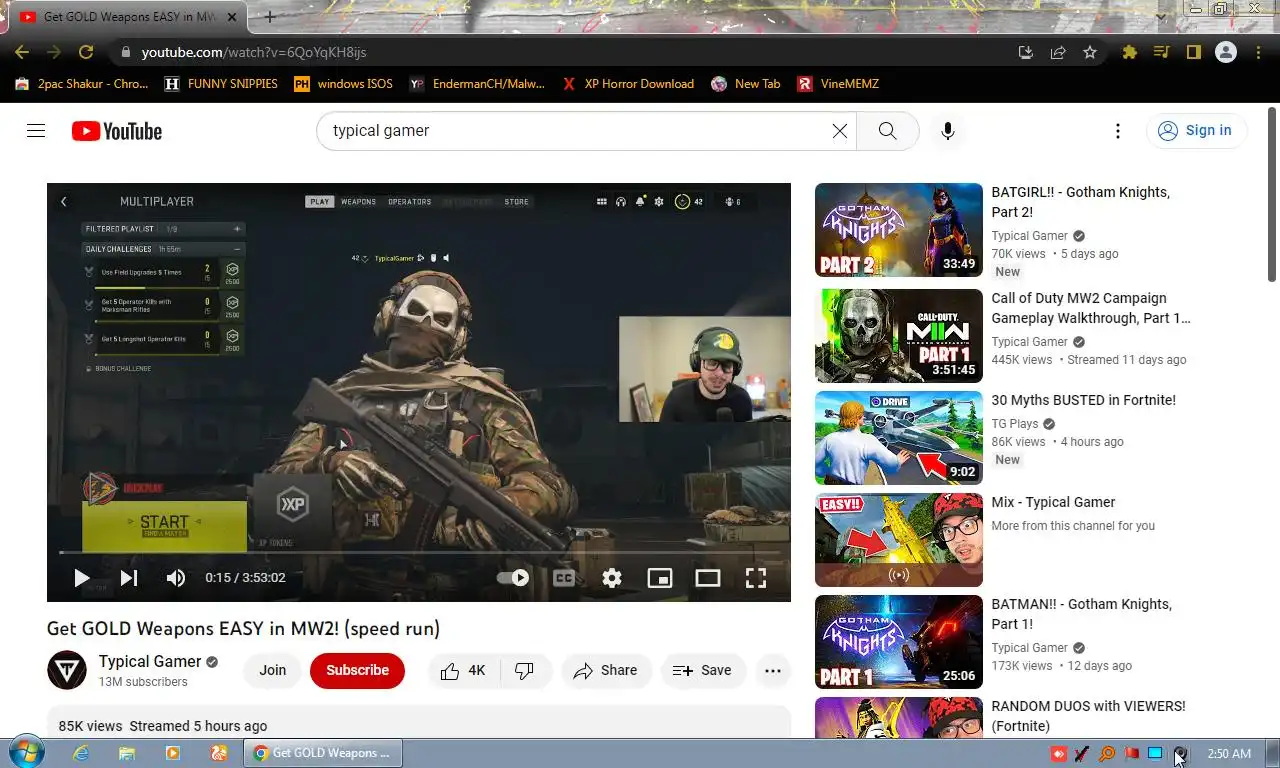Viewport: 1280px width, 768px height.
Task: Open Windows Explorer from taskbar
Action: click(x=127, y=753)
